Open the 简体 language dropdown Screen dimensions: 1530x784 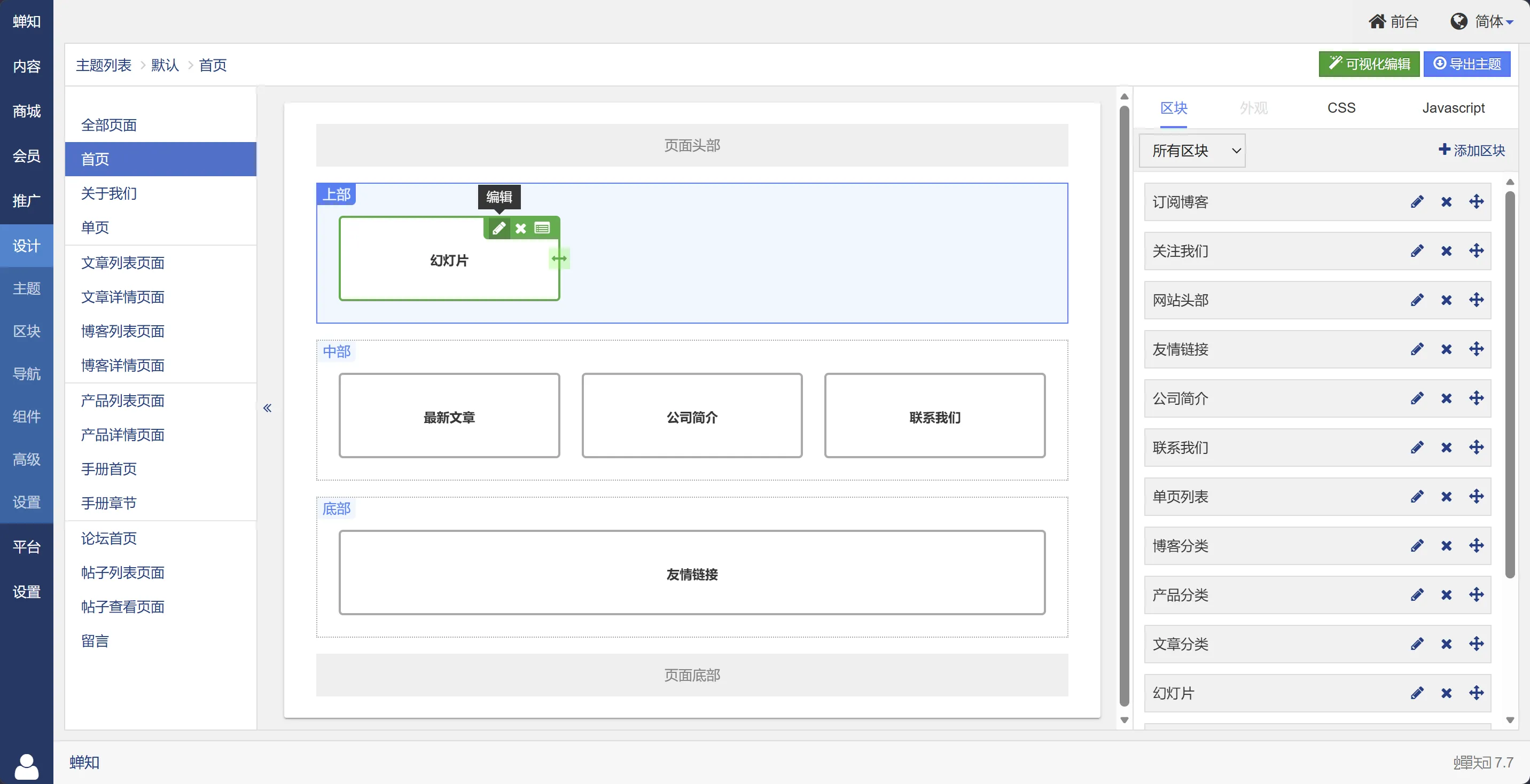[x=1482, y=21]
